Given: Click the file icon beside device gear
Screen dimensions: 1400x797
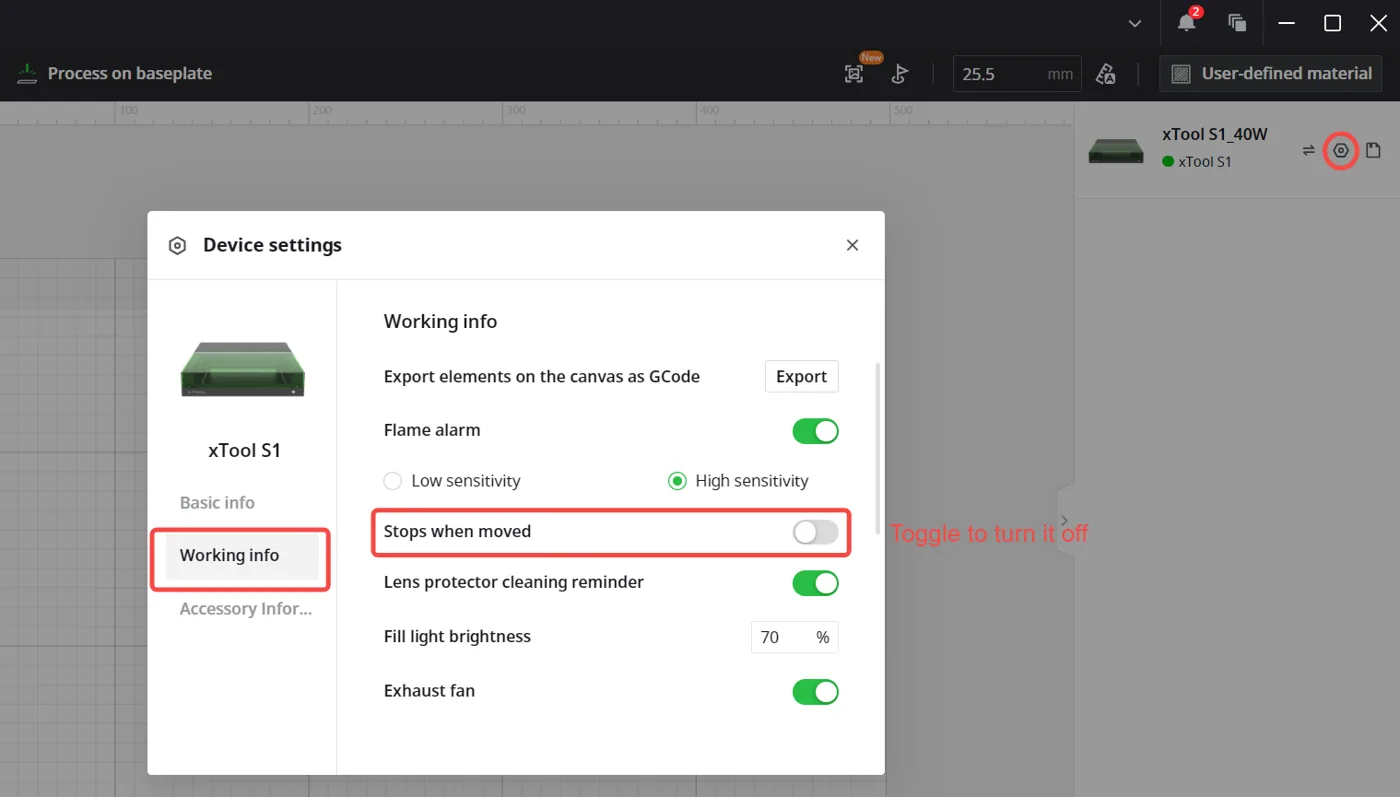Looking at the screenshot, I should (x=1373, y=151).
